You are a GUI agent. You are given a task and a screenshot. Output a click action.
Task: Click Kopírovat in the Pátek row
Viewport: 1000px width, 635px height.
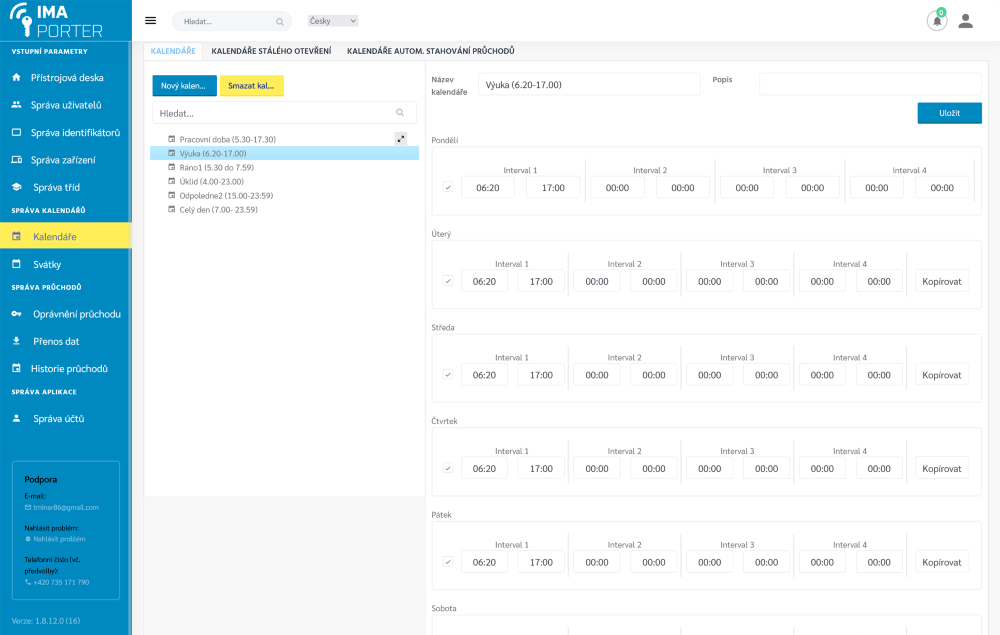[x=941, y=562]
